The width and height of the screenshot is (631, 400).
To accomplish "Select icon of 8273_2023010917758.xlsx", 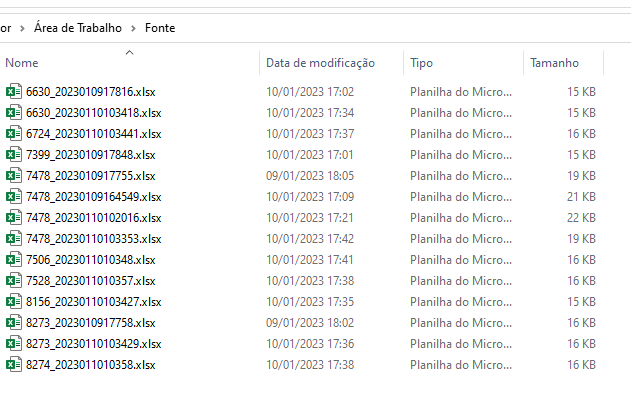I will pos(14,322).
